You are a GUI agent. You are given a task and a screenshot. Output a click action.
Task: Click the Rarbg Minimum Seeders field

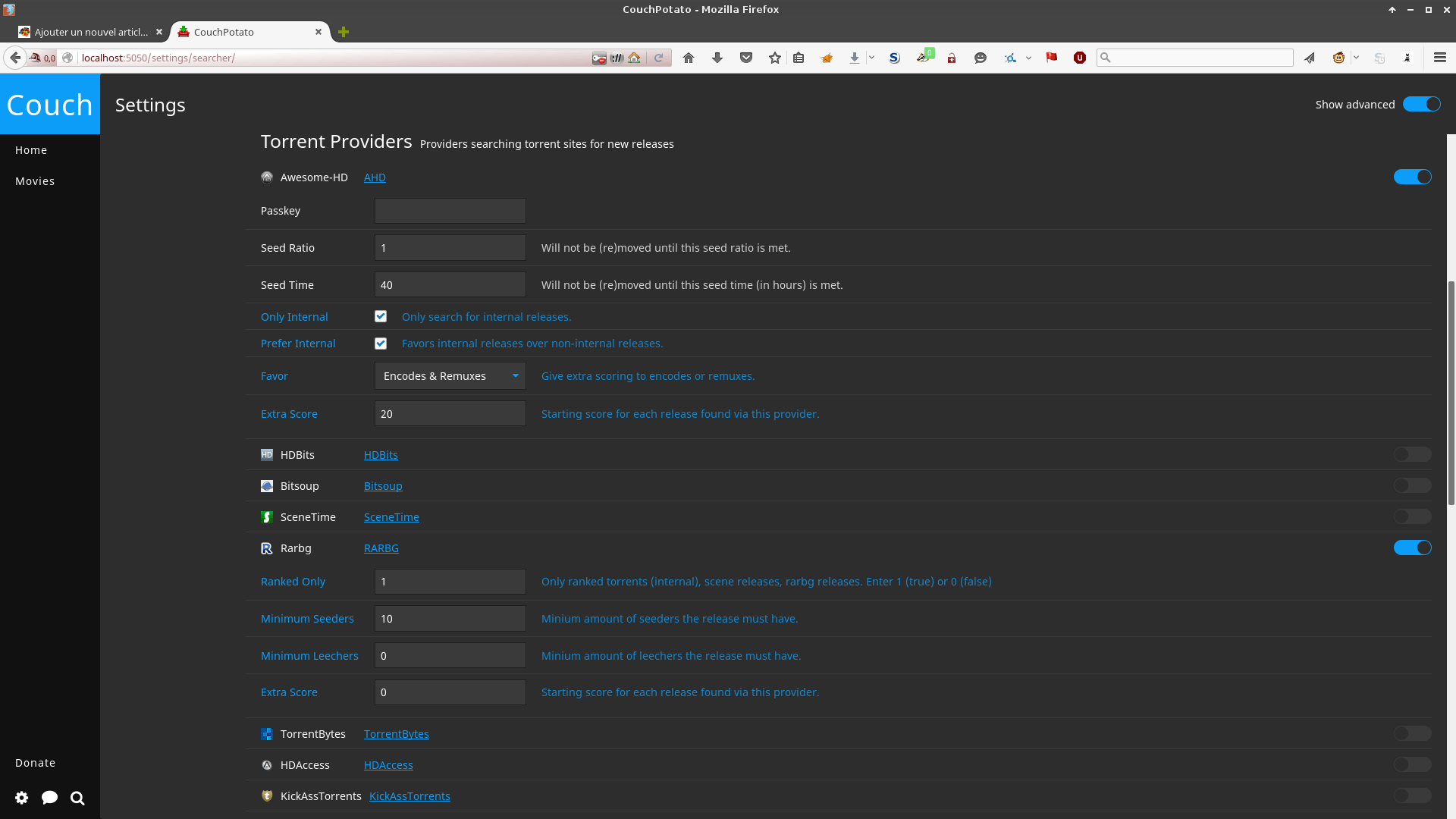(450, 619)
